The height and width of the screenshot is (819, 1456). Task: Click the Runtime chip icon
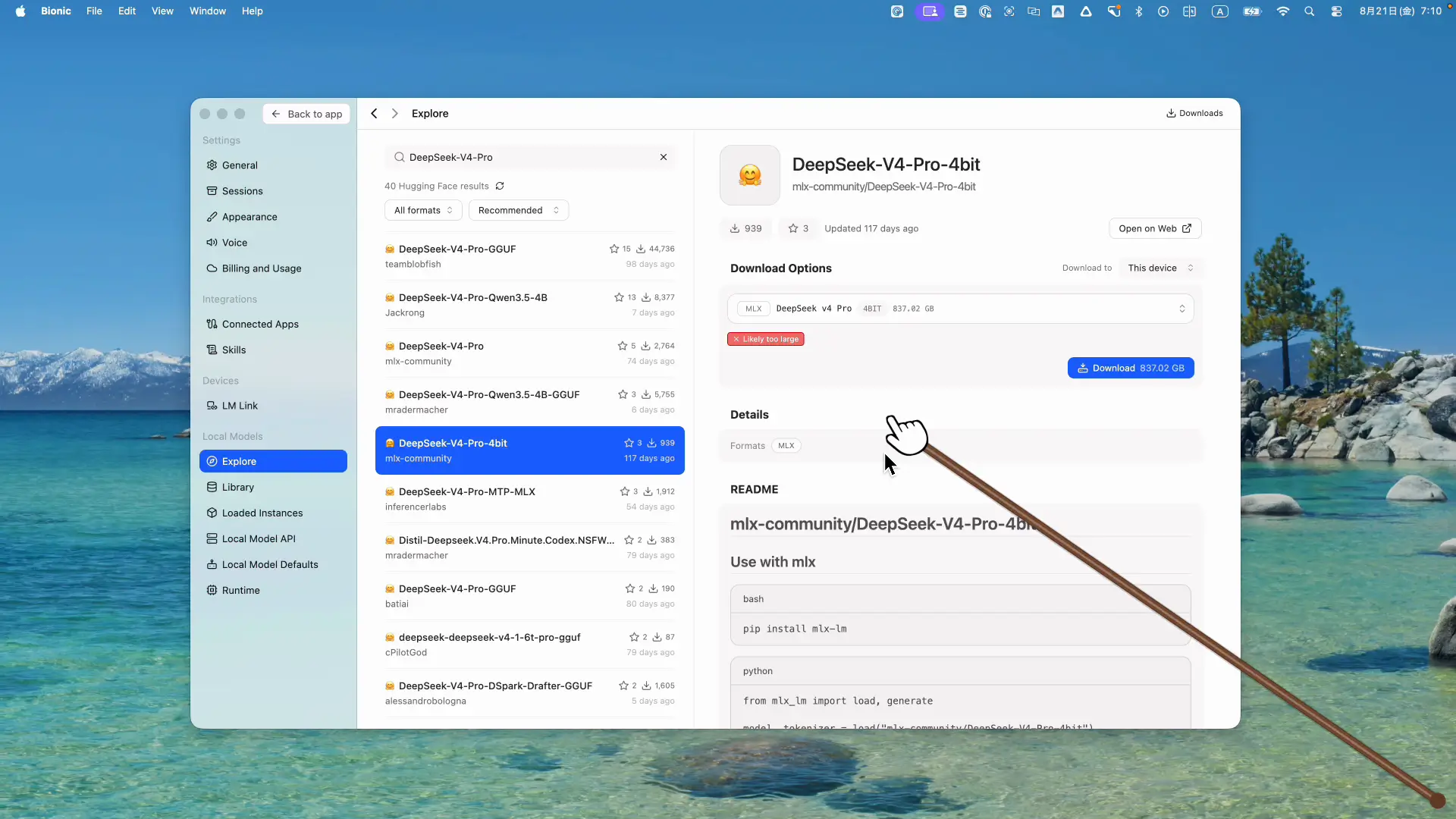[x=212, y=590]
